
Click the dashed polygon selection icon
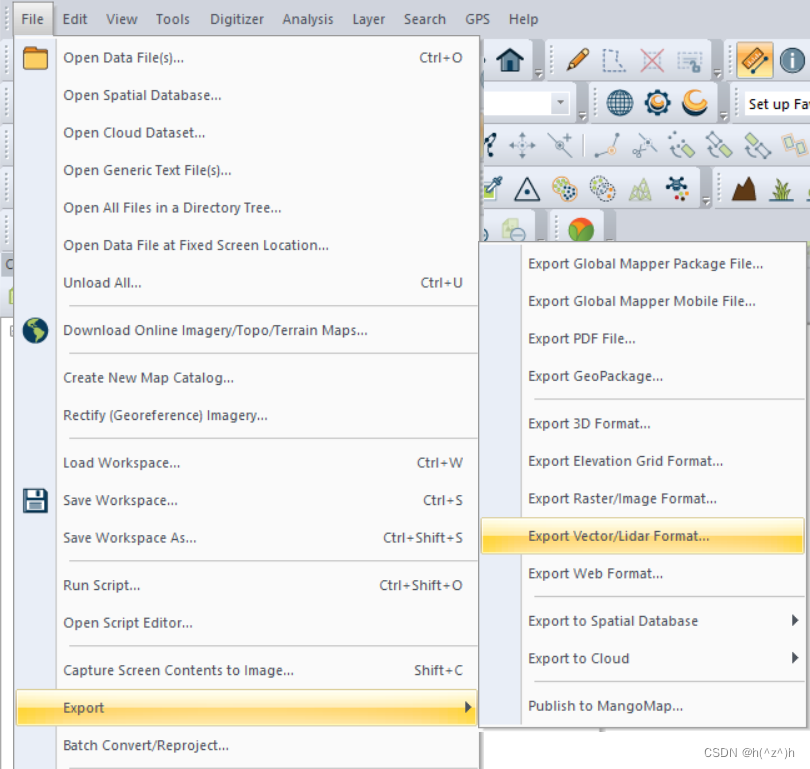pos(614,60)
